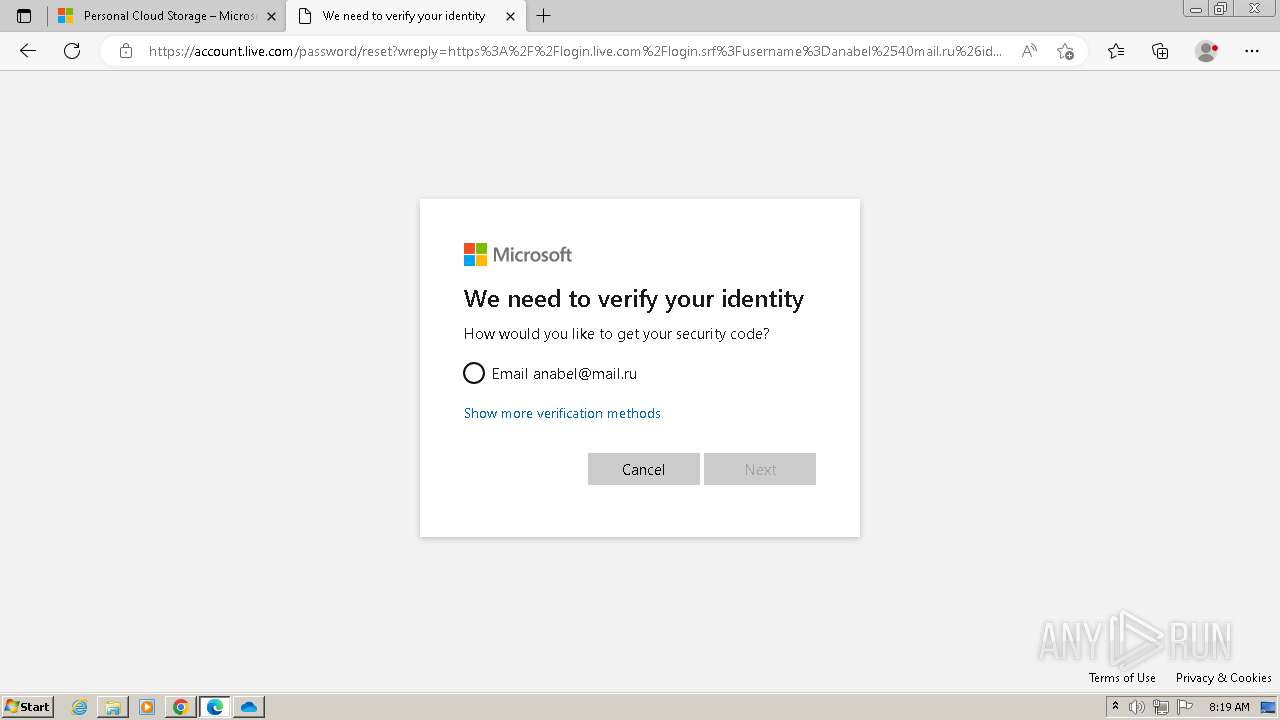Open the volume speaker tray icon
The image size is (1280, 720).
(1137, 707)
